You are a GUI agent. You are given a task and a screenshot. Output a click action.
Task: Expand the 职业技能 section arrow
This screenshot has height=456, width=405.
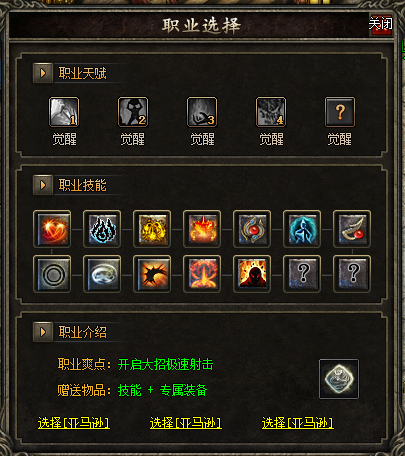[43, 185]
